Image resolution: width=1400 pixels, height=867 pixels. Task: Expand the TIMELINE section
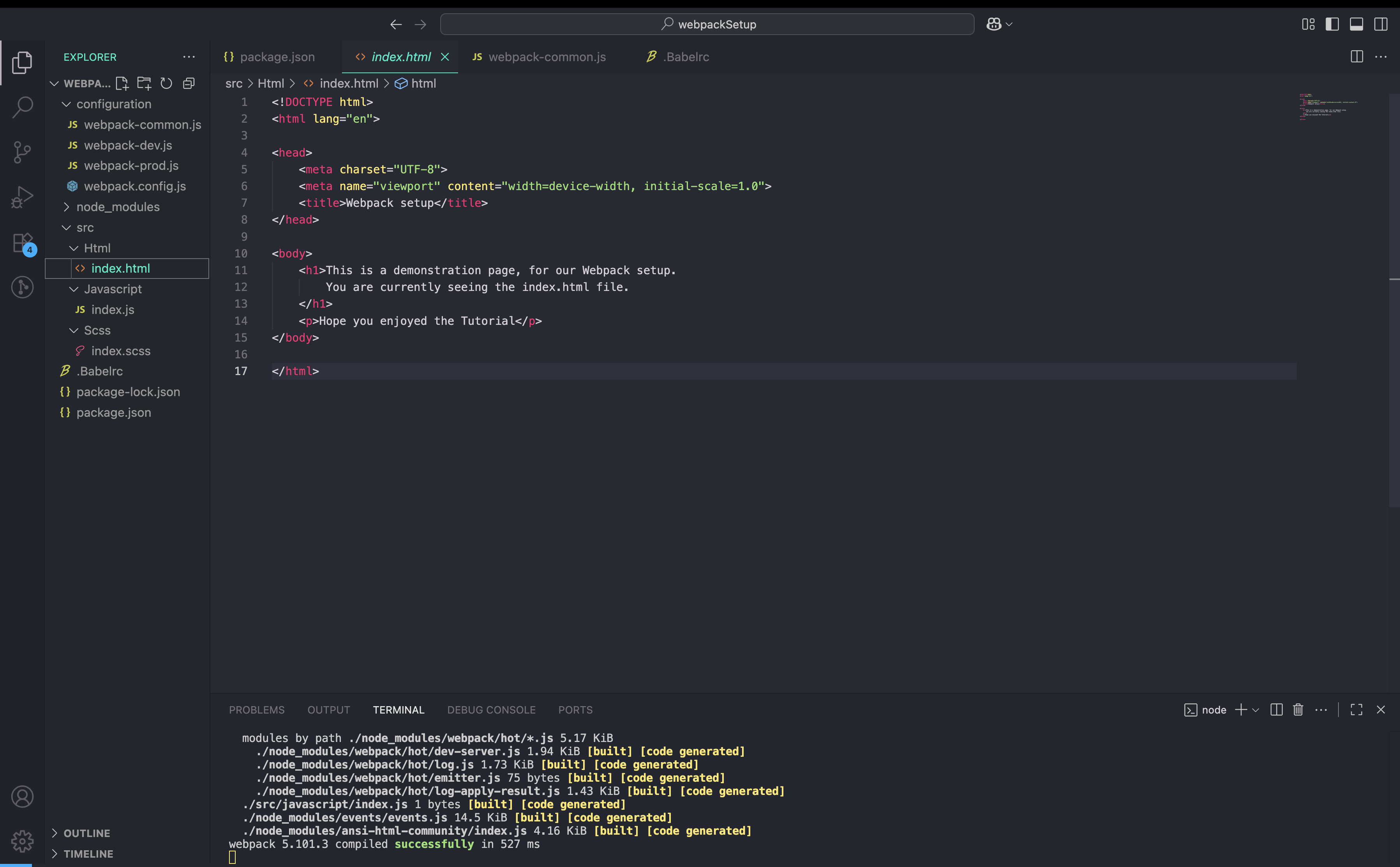pyautogui.click(x=127, y=854)
